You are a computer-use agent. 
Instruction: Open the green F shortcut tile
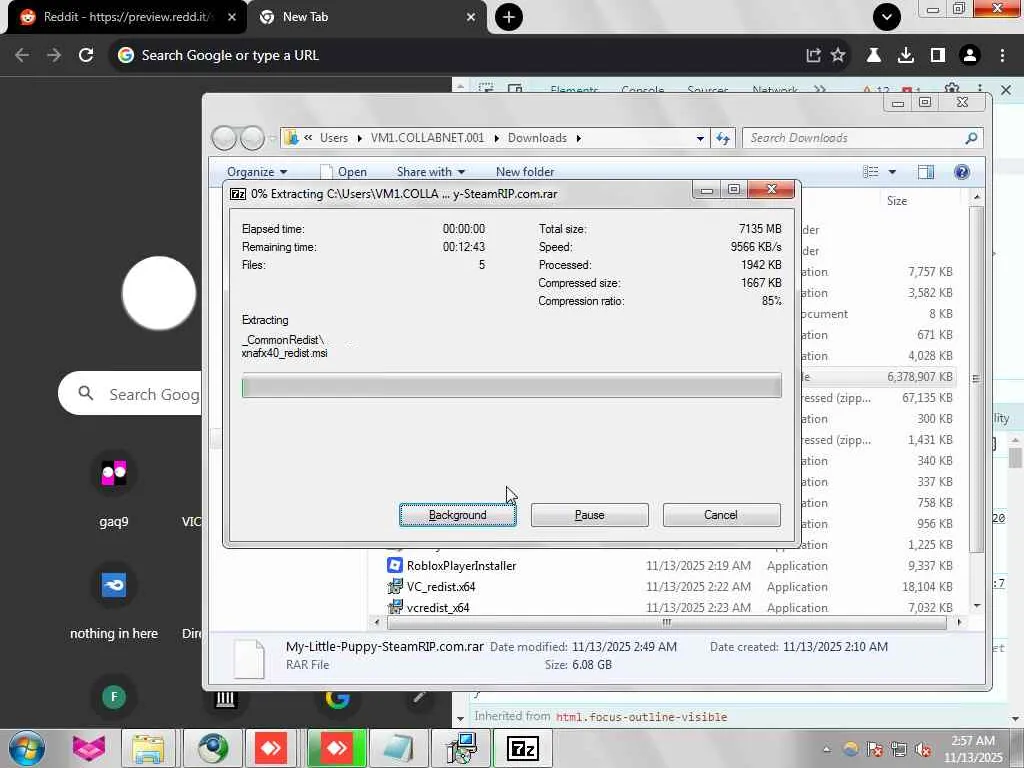point(114,697)
